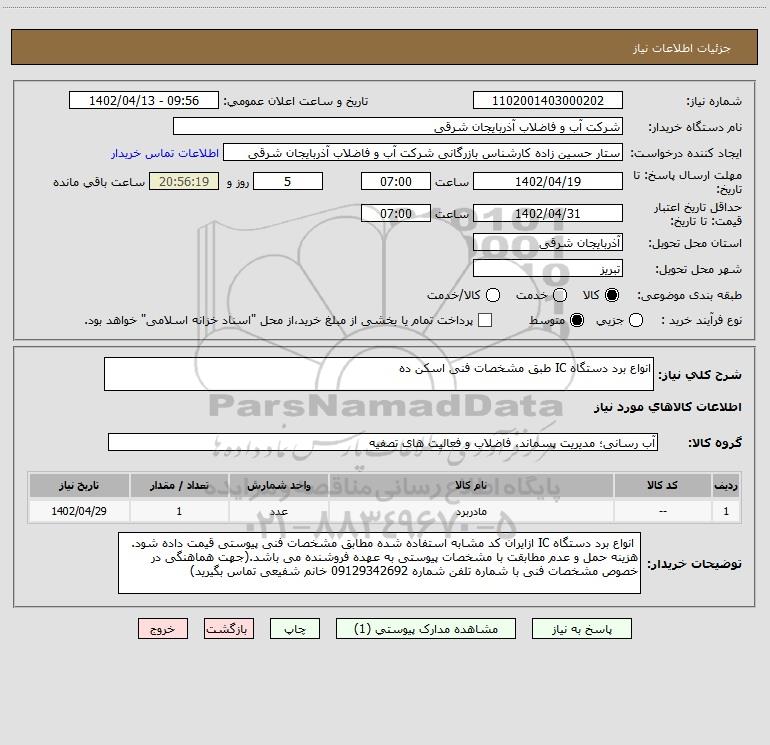Click the need number field 1102001403000202
Screen dimensions: 770x745
click(548, 100)
